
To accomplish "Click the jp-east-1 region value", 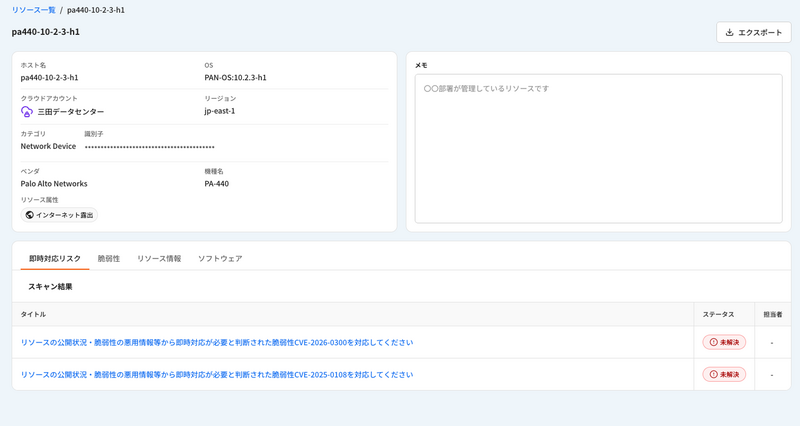I will pyautogui.click(x=220, y=111).
